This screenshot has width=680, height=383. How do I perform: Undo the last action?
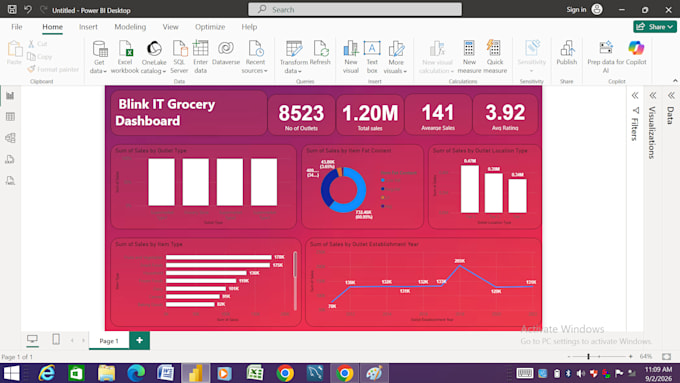pyautogui.click(x=28, y=9)
